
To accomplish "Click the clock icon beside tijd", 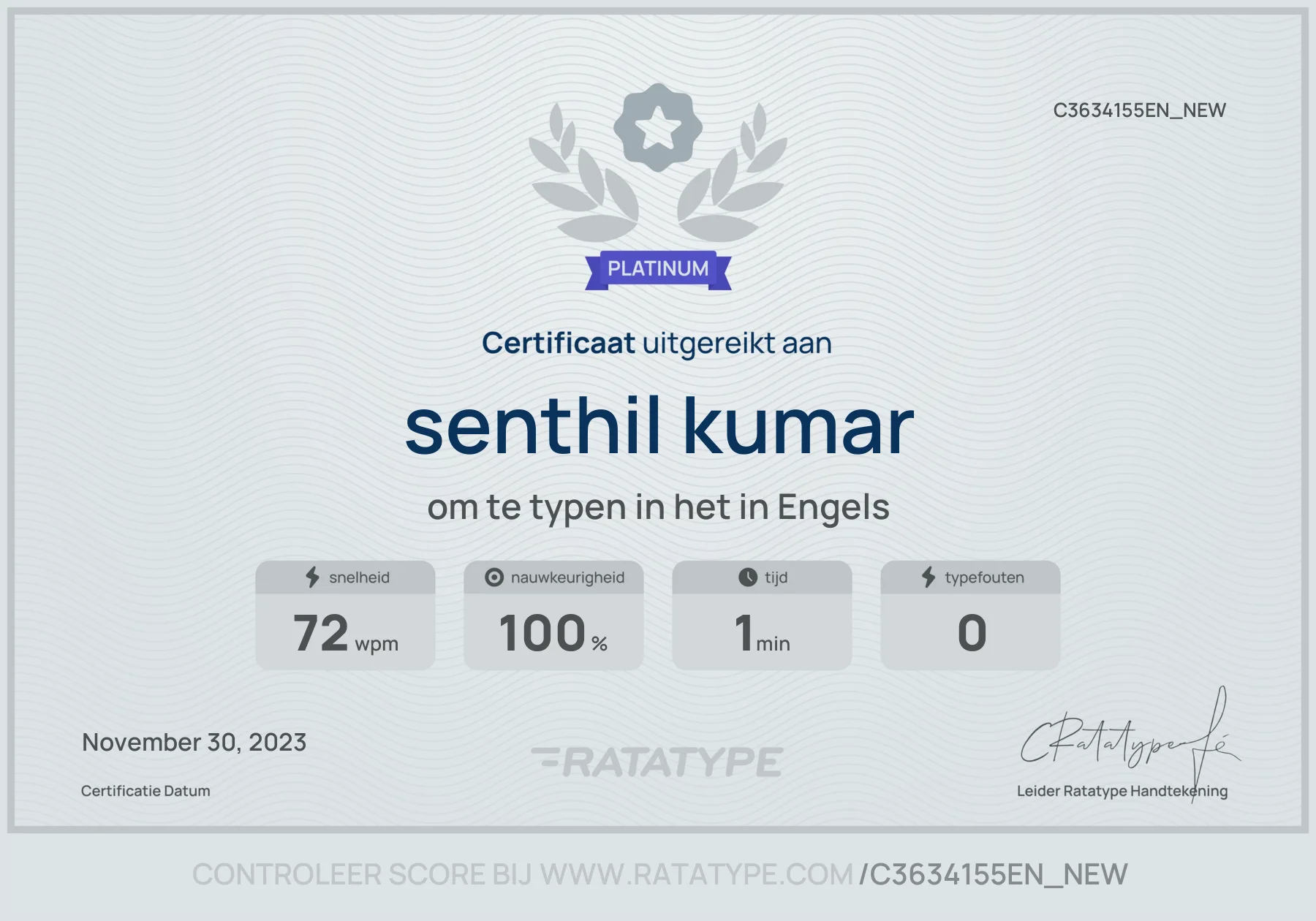I will point(748,577).
